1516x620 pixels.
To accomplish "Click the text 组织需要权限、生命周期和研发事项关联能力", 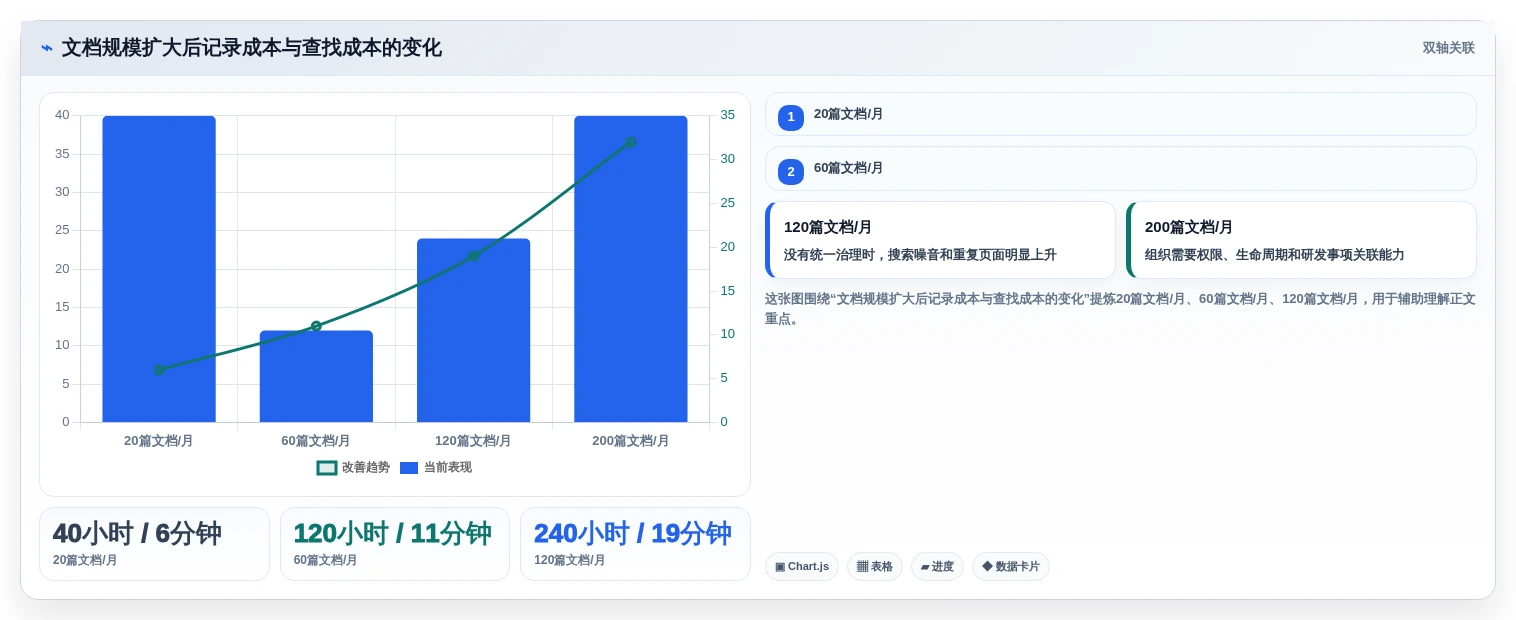I will click(x=1275, y=255).
